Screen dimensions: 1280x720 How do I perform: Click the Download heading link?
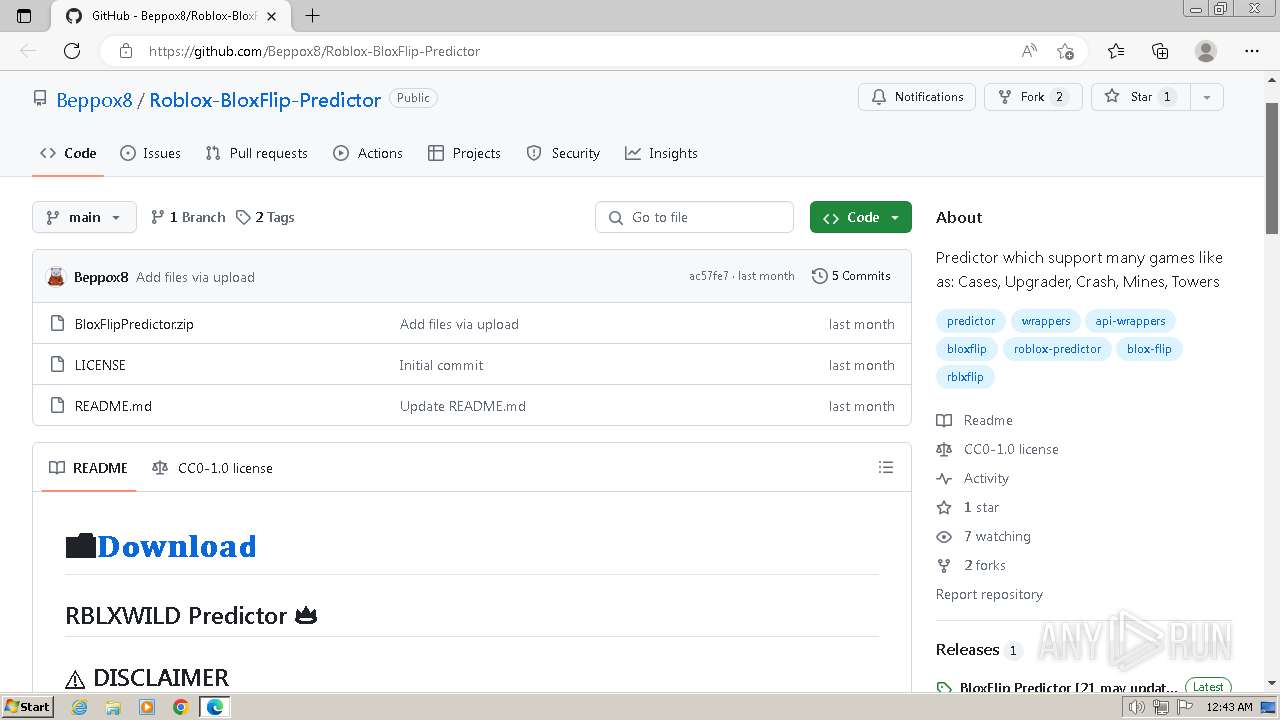[176, 546]
